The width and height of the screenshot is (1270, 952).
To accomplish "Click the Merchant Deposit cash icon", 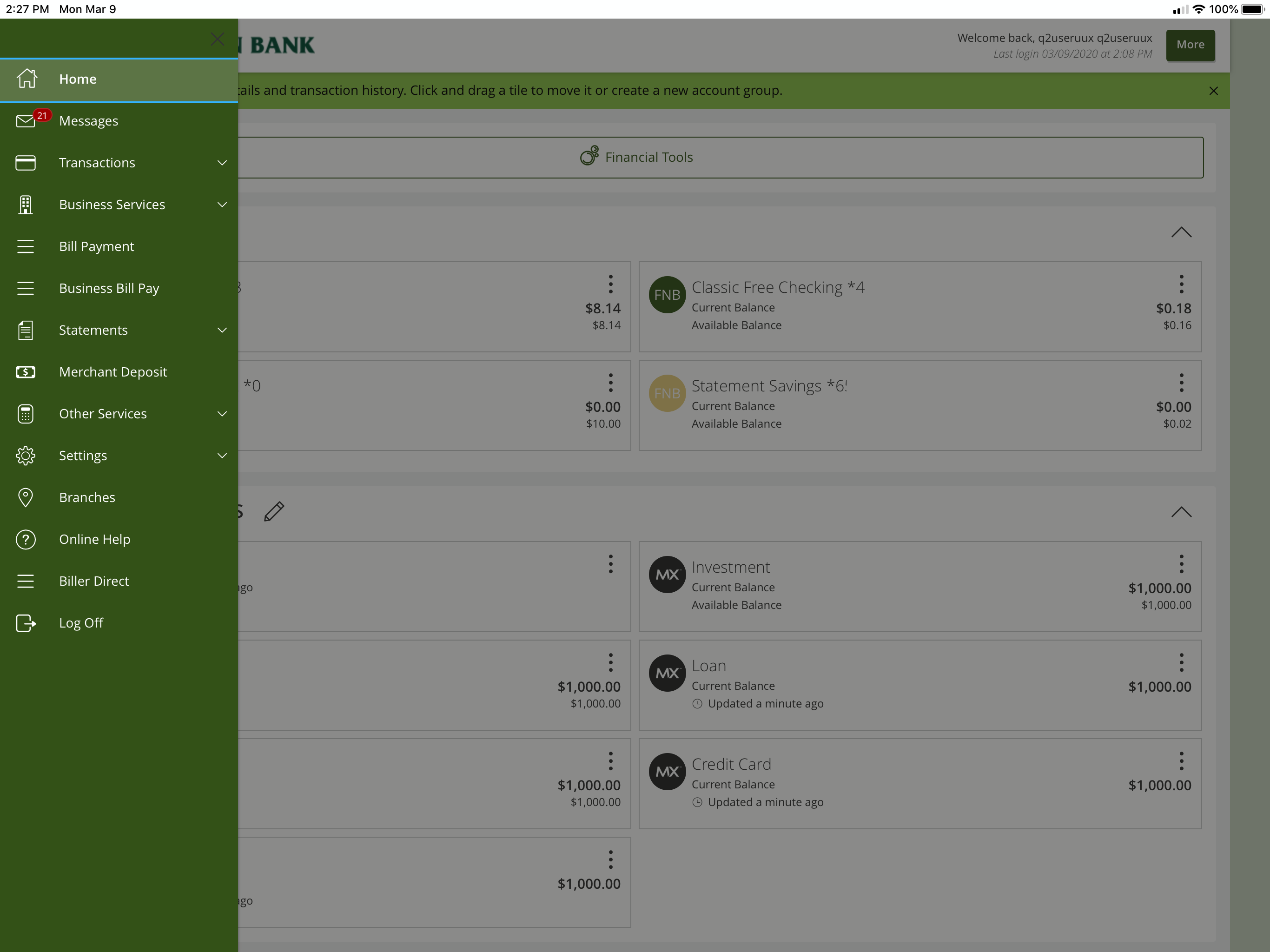I will click(x=25, y=372).
